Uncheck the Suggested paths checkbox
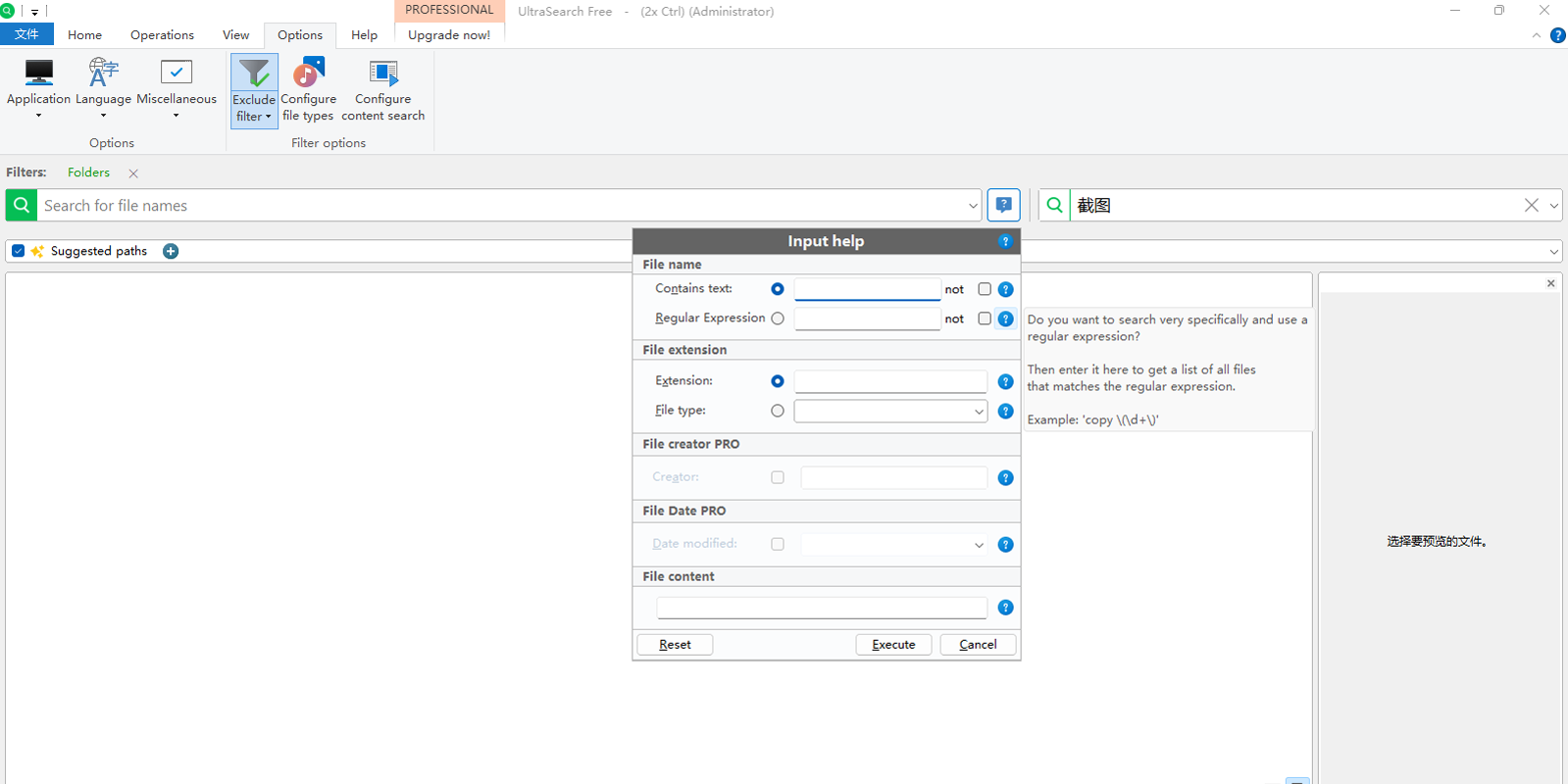The height and width of the screenshot is (784, 1568). (x=19, y=251)
